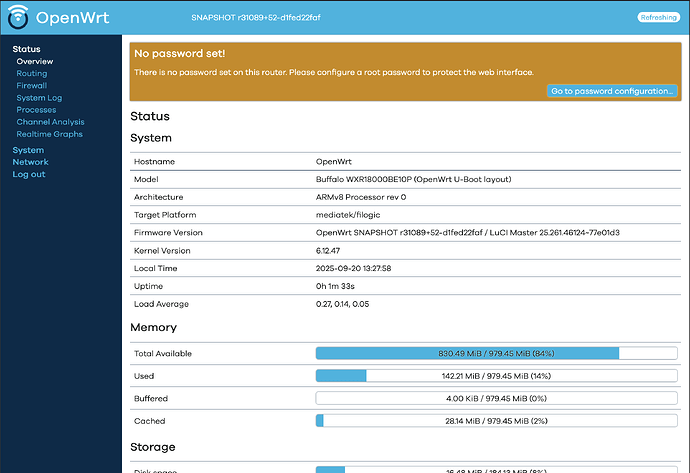This screenshot has width=690, height=473.
Task: Click the Local Time label
Action: pyautogui.click(x=156, y=268)
